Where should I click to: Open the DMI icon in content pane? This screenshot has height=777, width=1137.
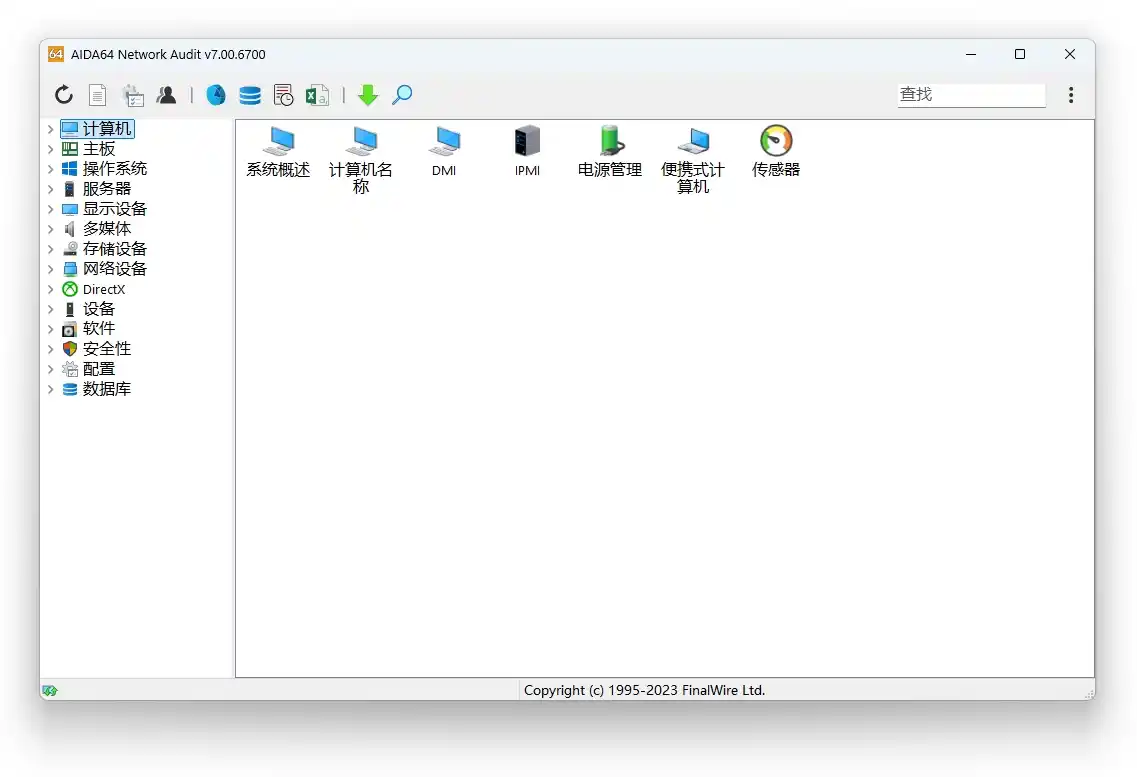point(444,151)
